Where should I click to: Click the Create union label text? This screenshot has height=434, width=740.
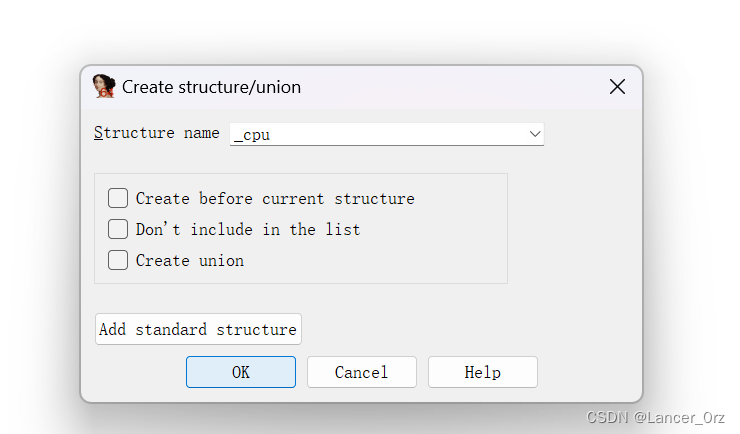190,260
